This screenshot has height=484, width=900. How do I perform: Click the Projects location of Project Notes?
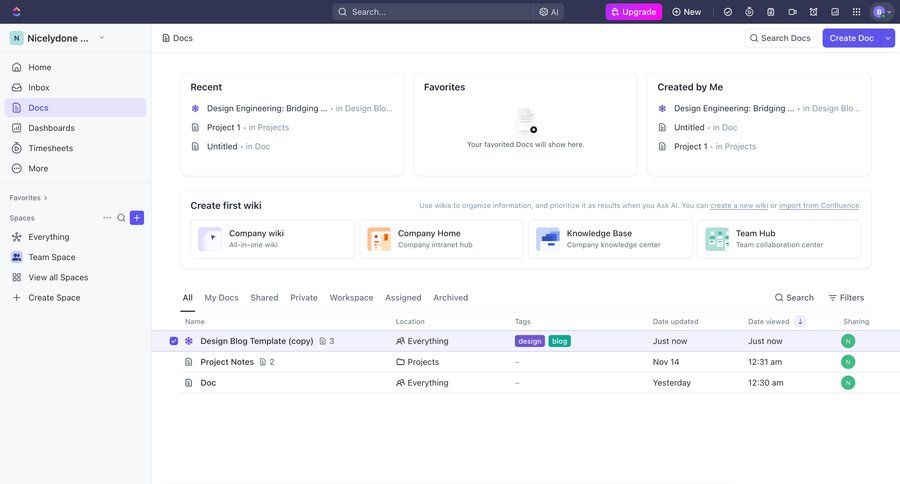(417, 362)
